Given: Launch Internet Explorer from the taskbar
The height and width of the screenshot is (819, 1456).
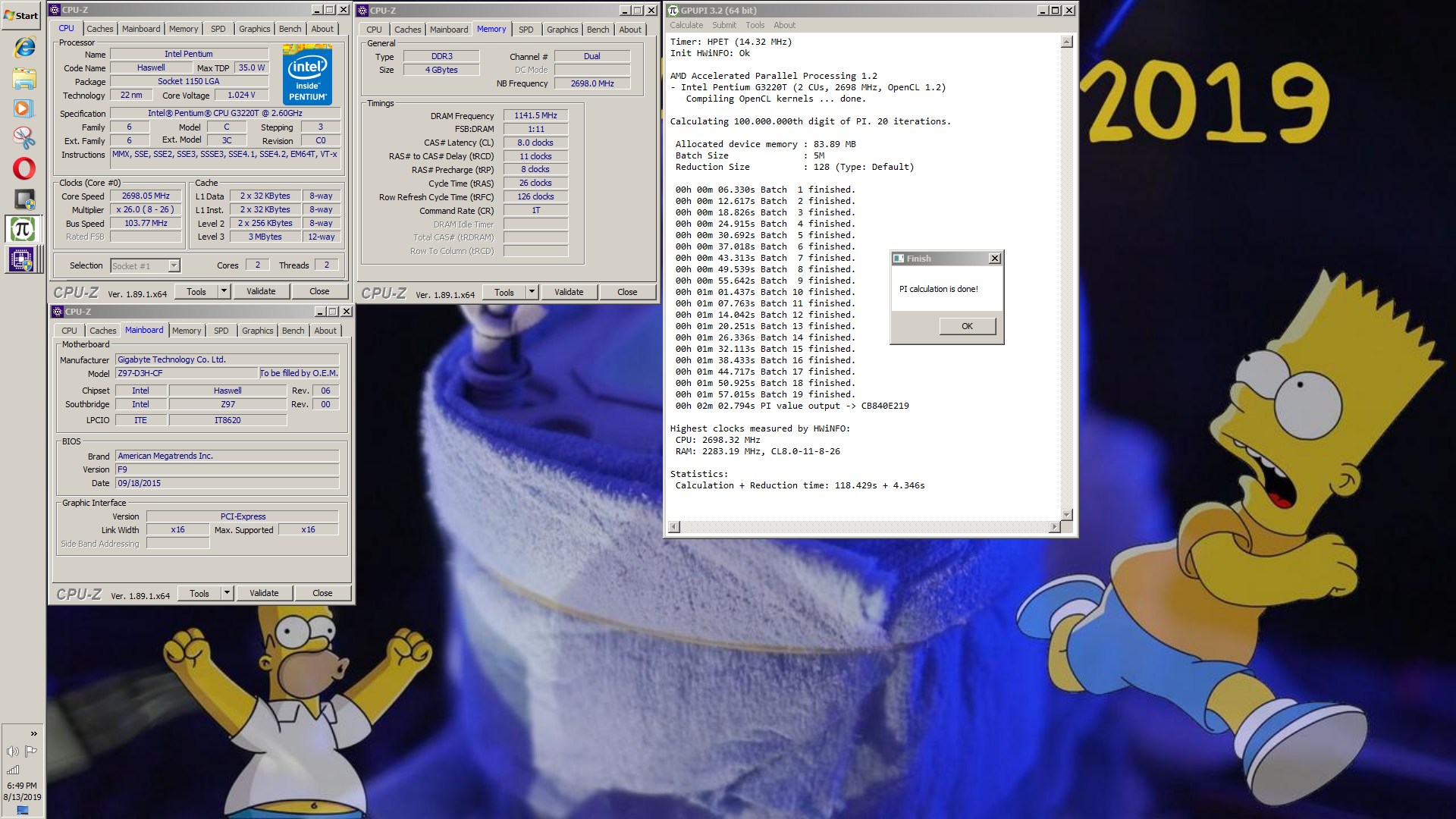Looking at the screenshot, I should coord(24,47).
